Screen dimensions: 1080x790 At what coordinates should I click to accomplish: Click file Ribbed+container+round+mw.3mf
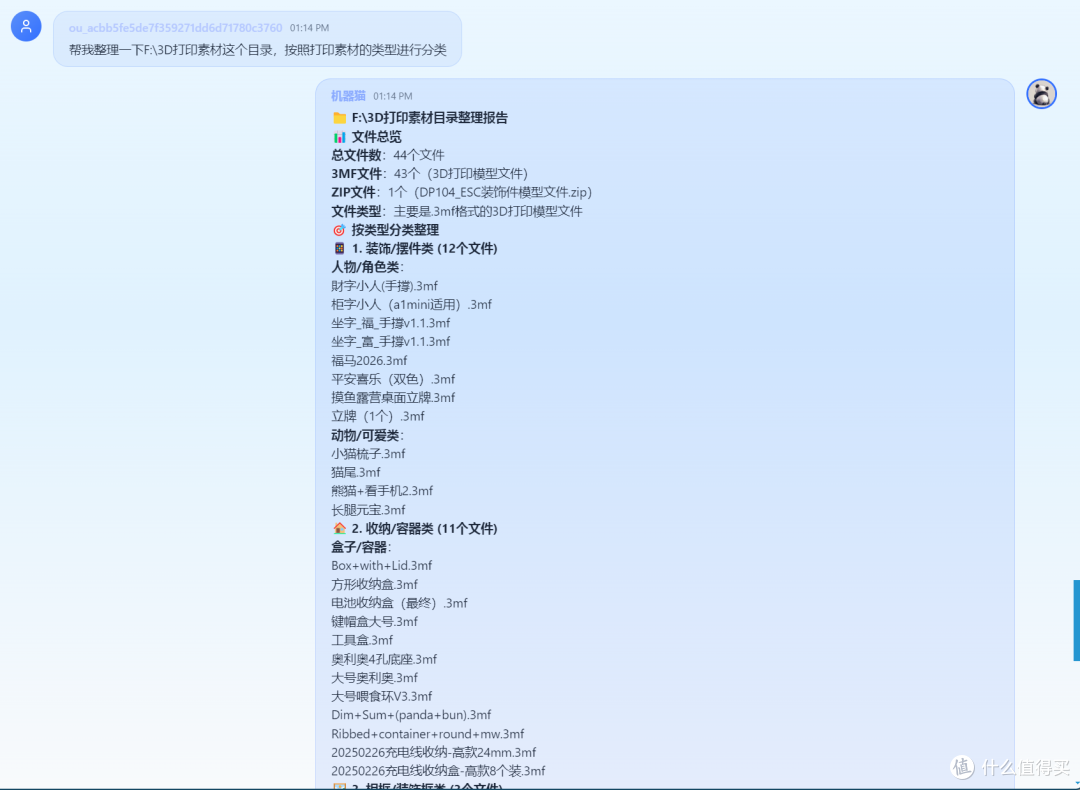428,734
